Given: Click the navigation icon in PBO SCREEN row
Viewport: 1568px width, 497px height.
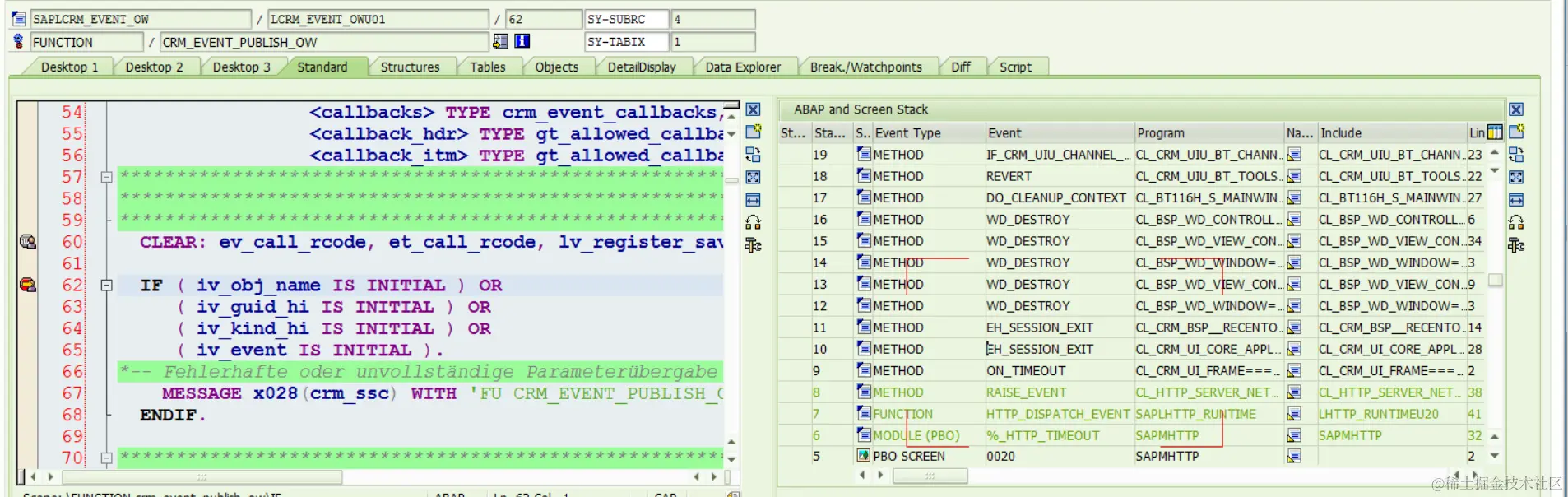Looking at the screenshot, I should click(x=1294, y=457).
